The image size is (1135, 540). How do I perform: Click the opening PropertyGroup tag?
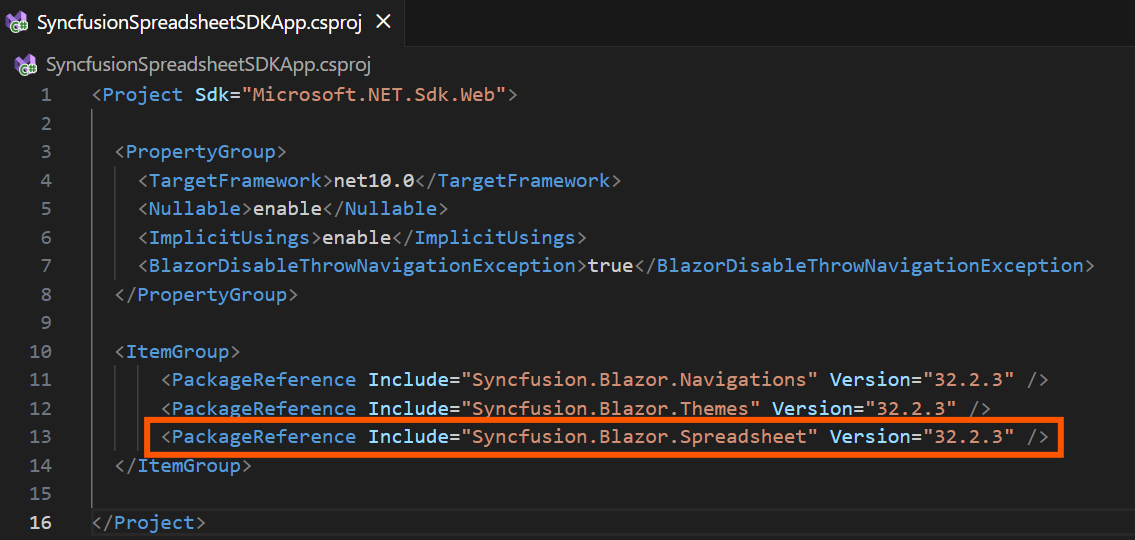click(x=201, y=152)
